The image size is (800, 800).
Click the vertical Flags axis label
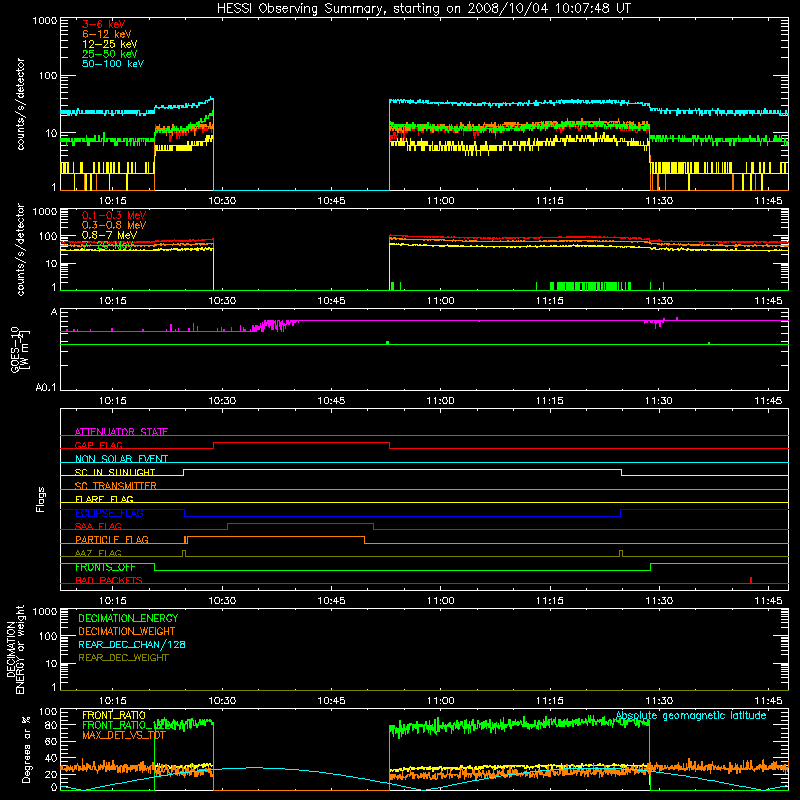coord(40,499)
